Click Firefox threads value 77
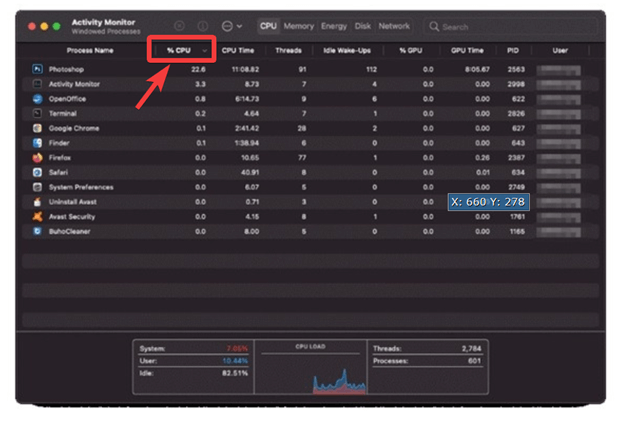The width and height of the screenshot is (624, 424). [302, 158]
